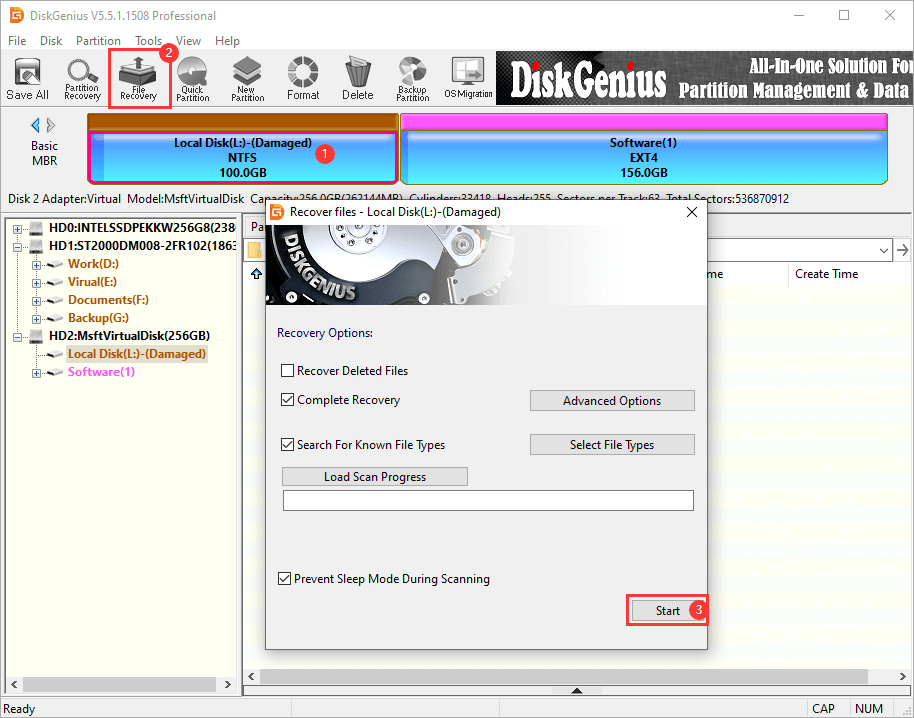Click the Advanced Options button
The width and height of the screenshot is (914, 718).
tap(612, 400)
